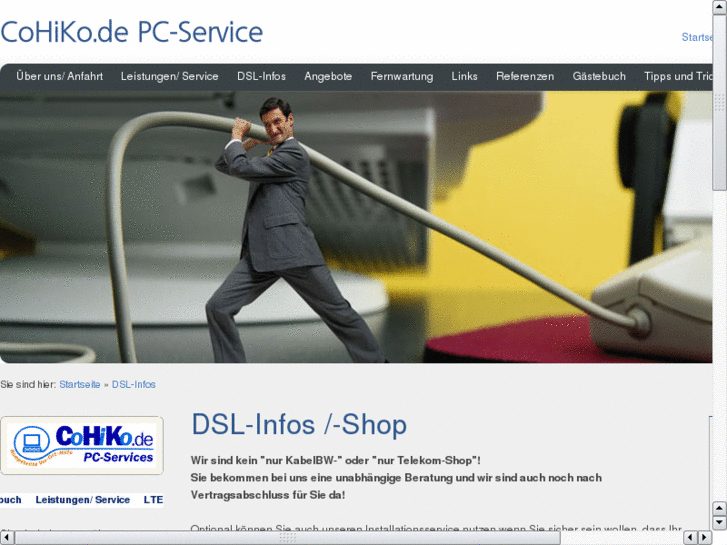Click the horizontal scrollbar right arrow at far right
Screen dimensions: 727x545
705,538
